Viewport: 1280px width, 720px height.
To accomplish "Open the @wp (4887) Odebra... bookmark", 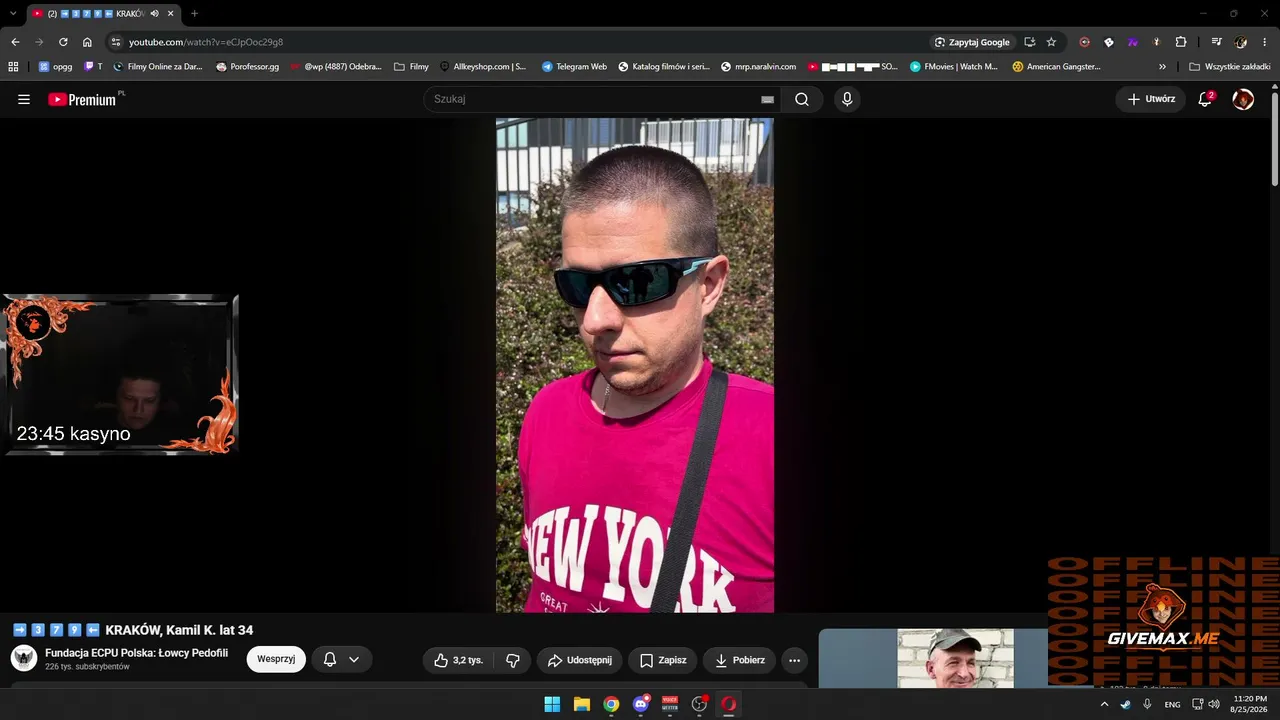I will 336,67.
